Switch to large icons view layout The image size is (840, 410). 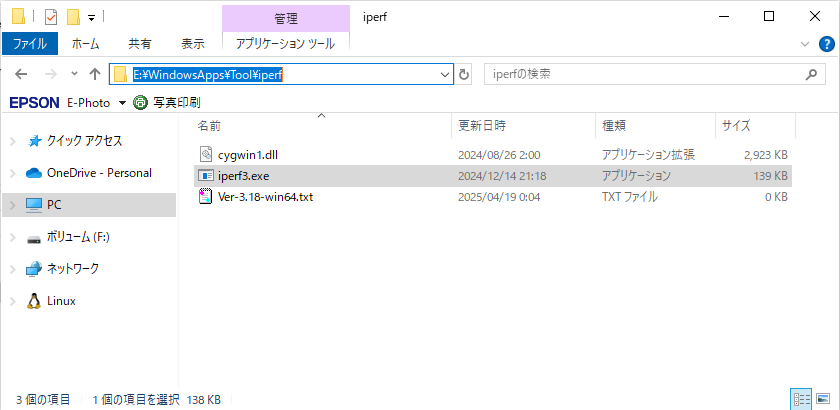822,399
